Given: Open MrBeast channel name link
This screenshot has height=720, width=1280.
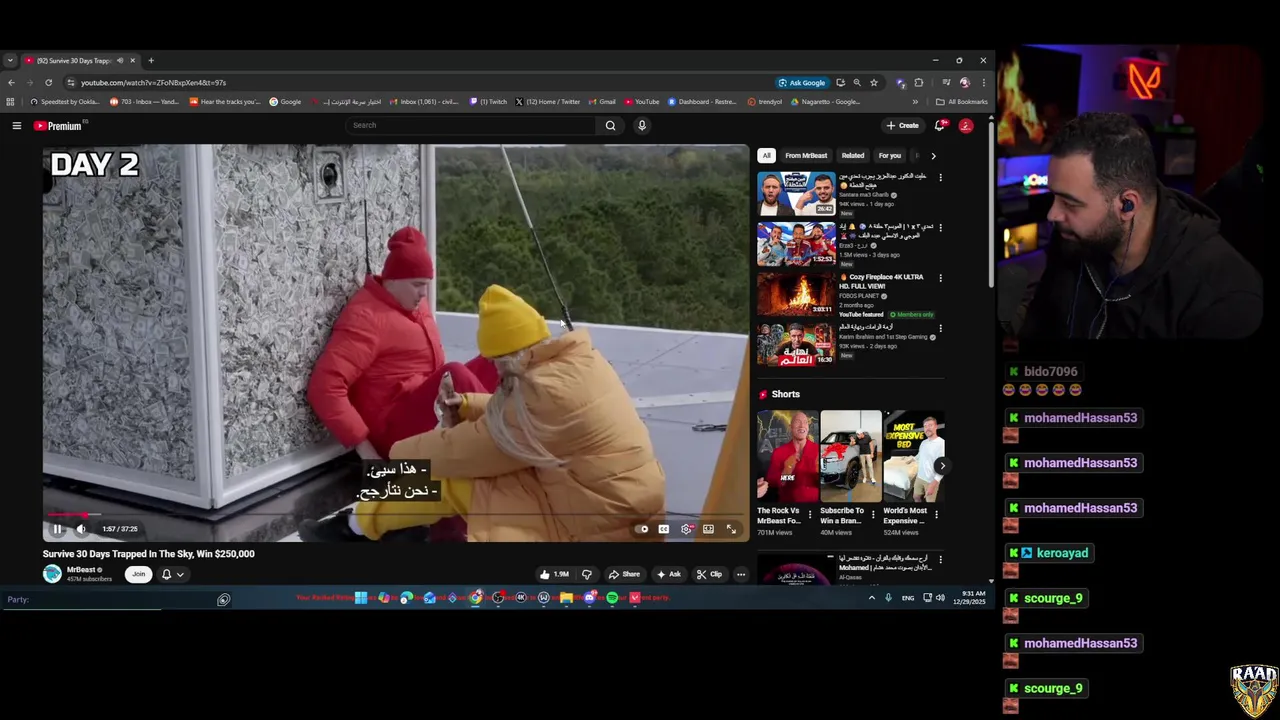Looking at the screenshot, I should [81, 570].
